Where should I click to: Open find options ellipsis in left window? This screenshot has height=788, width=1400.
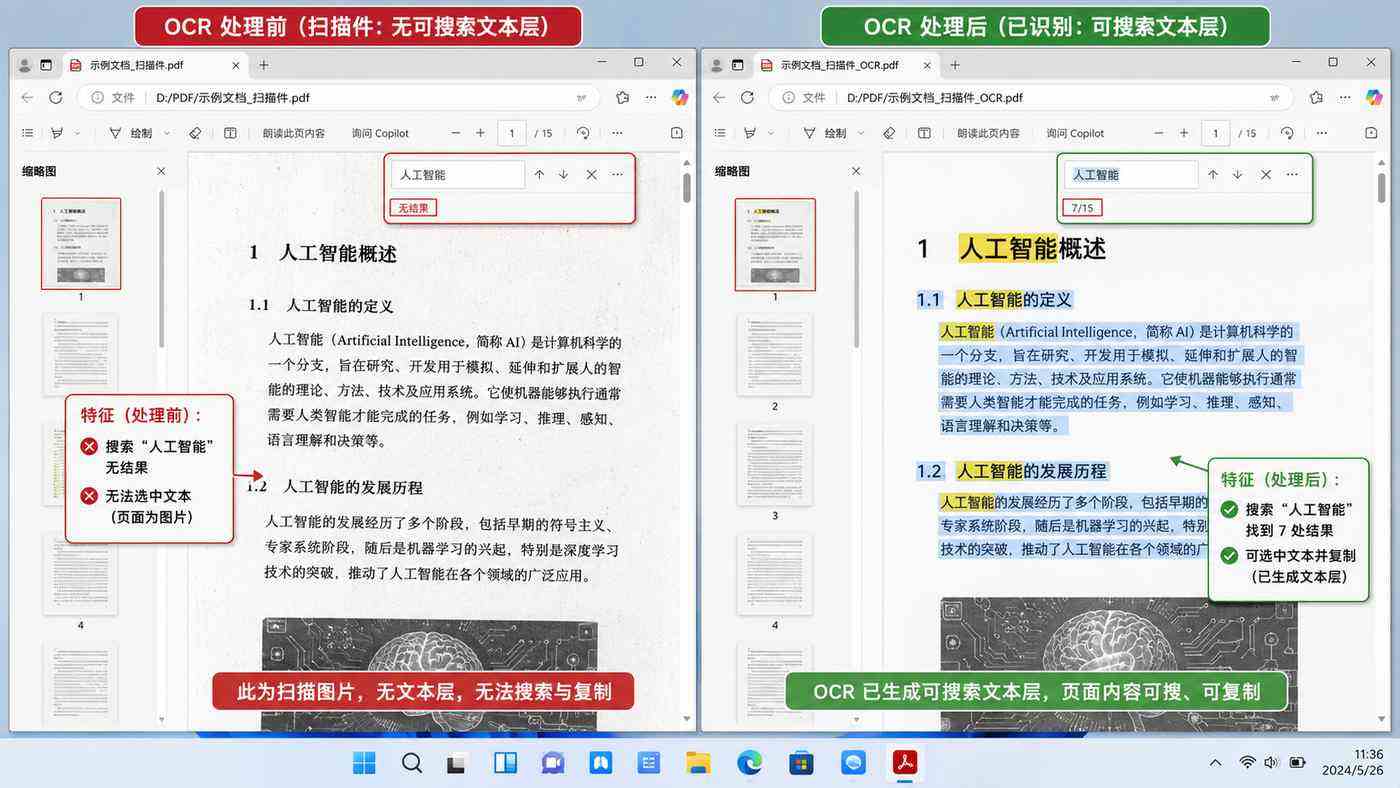point(617,174)
